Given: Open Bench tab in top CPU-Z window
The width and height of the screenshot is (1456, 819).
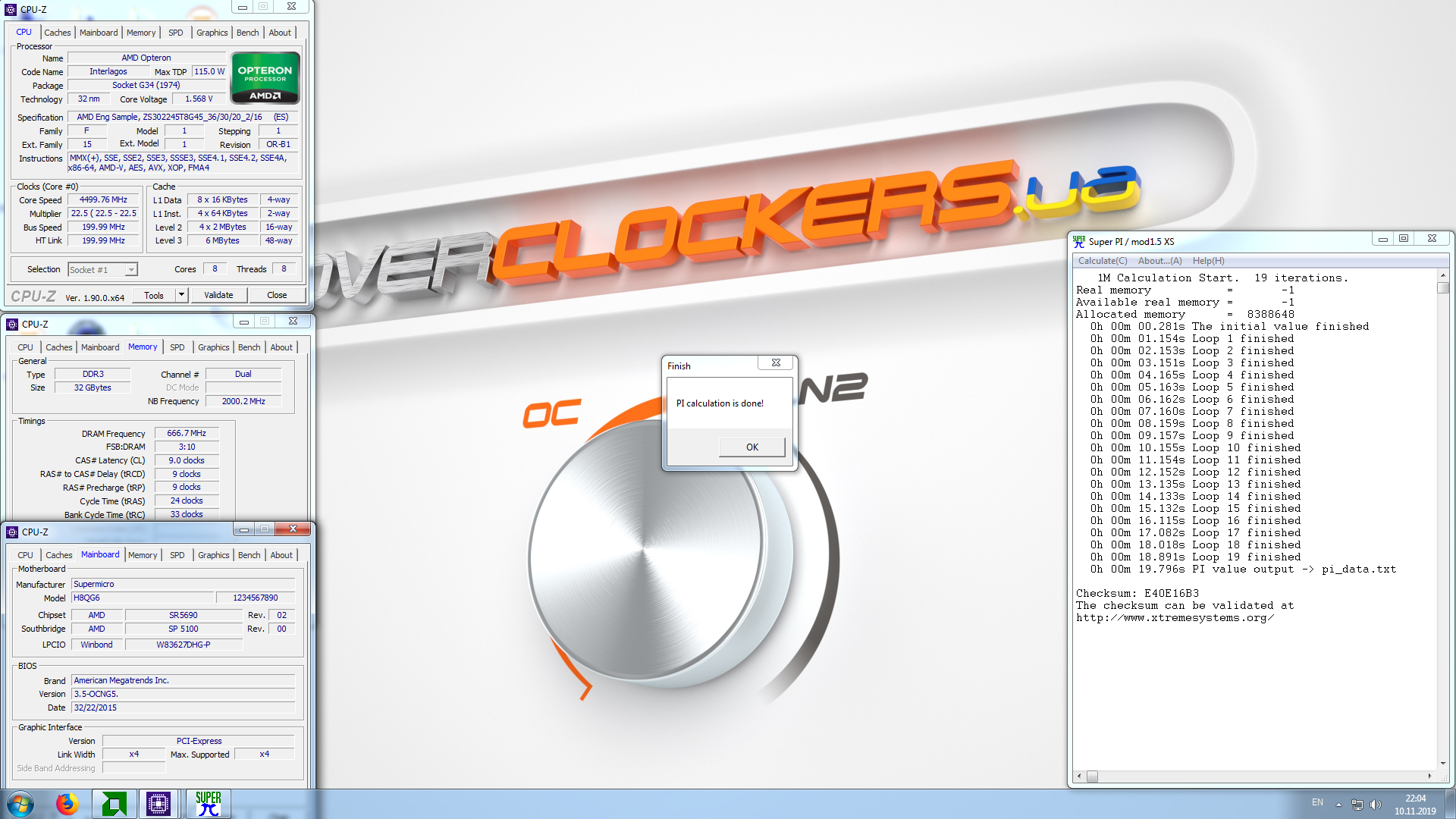Looking at the screenshot, I should click(248, 33).
